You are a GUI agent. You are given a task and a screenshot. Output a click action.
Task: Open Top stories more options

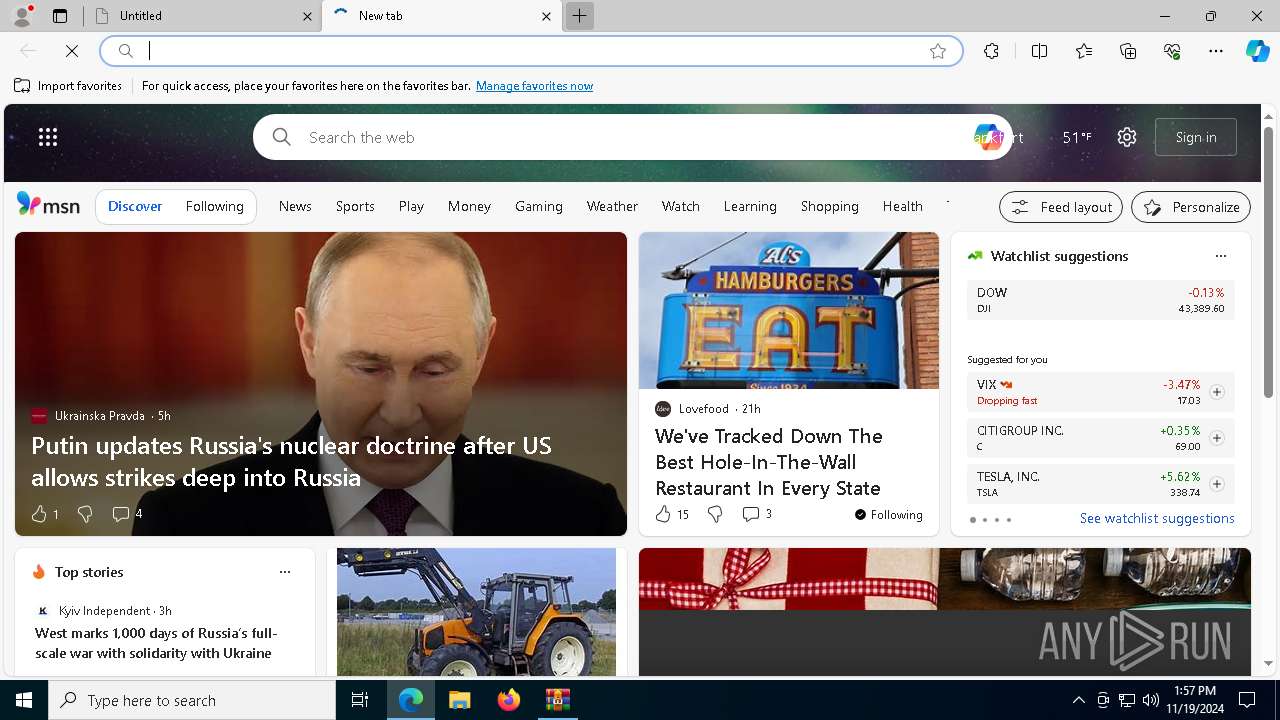(285, 572)
